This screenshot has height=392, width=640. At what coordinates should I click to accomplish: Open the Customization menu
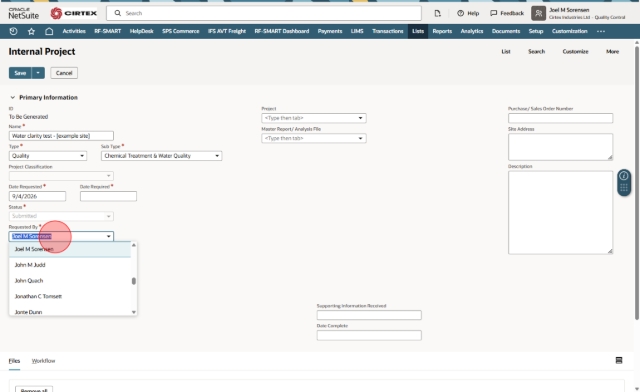click(569, 31)
